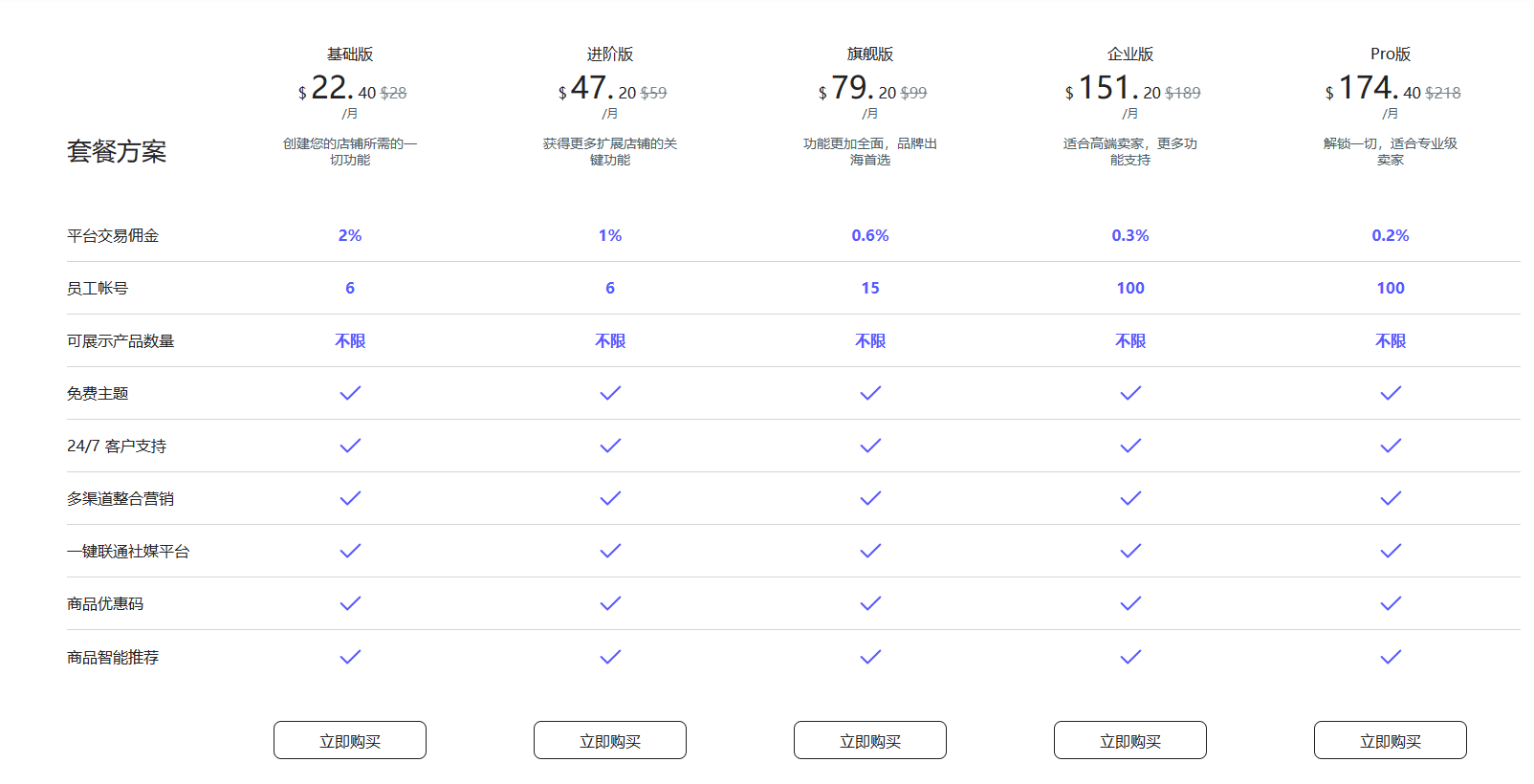1534x784 pixels.
Task: Select the Pro版 plan title
Action: coord(1391,54)
